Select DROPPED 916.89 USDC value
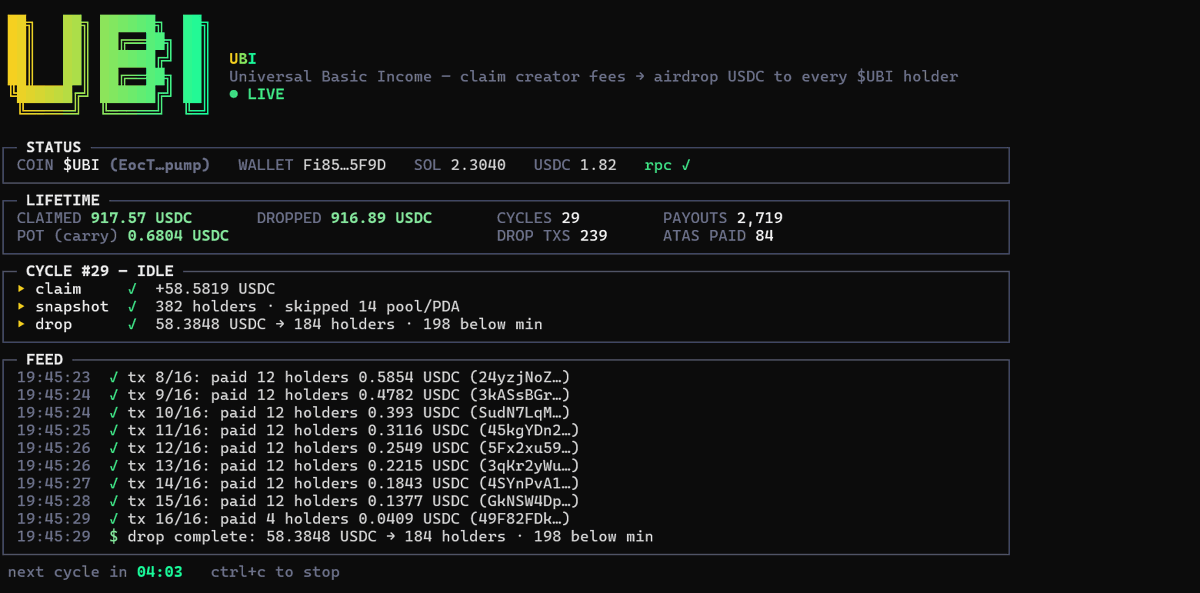This screenshot has height=593, width=1200. click(381, 218)
